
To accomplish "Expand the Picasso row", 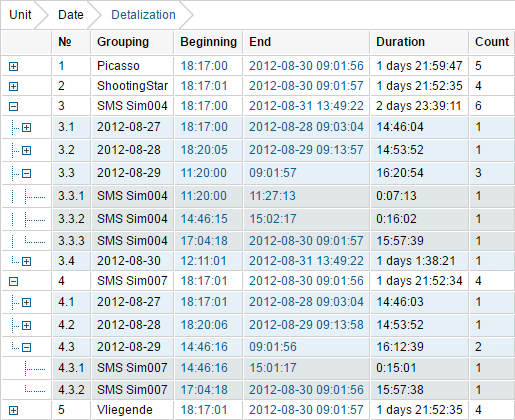I will point(13,66).
